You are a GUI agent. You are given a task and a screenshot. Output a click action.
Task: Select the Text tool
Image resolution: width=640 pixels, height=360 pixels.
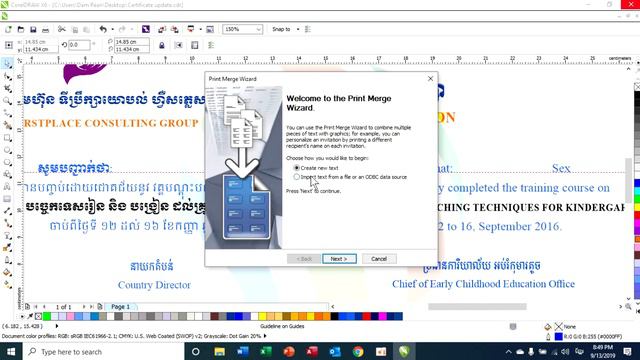(7, 187)
